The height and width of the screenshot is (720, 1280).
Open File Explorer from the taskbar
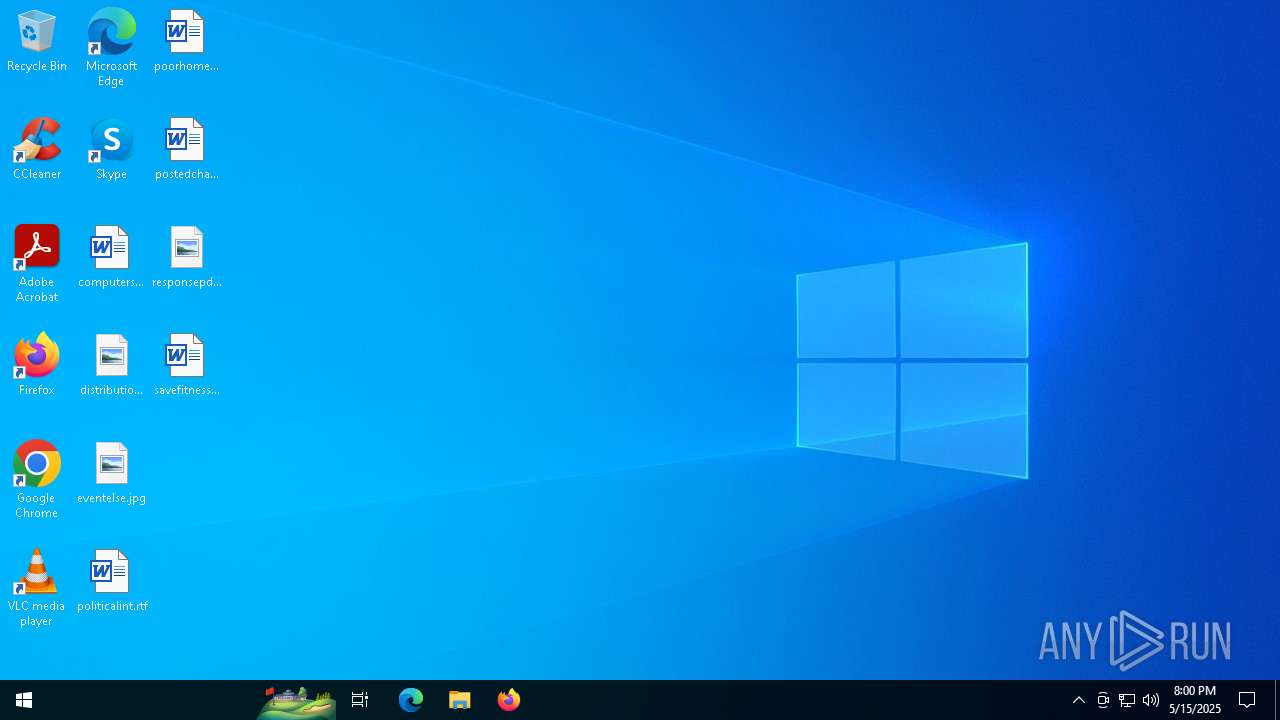click(460, 700)
